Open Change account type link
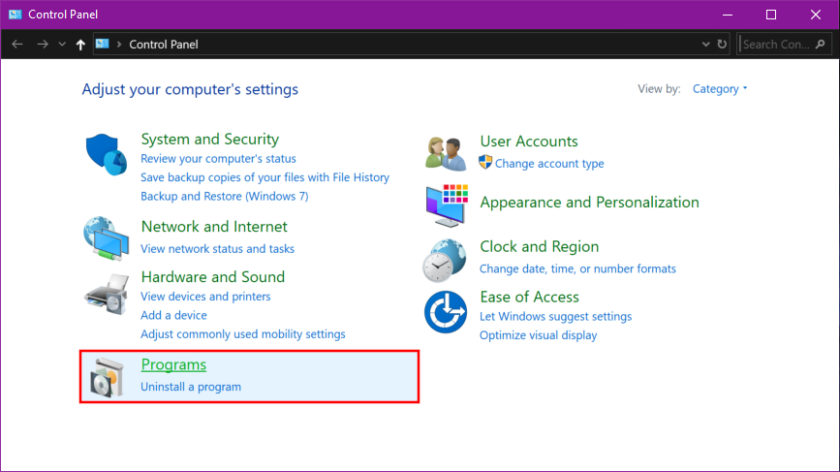This screenshot has height=472, width=840. point(549,163)
